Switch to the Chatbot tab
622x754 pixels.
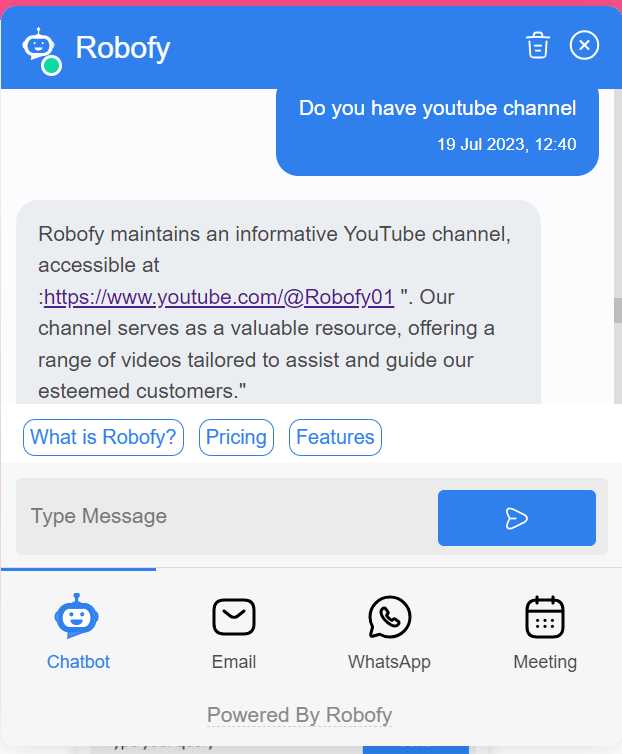click(x=78, y=632)
